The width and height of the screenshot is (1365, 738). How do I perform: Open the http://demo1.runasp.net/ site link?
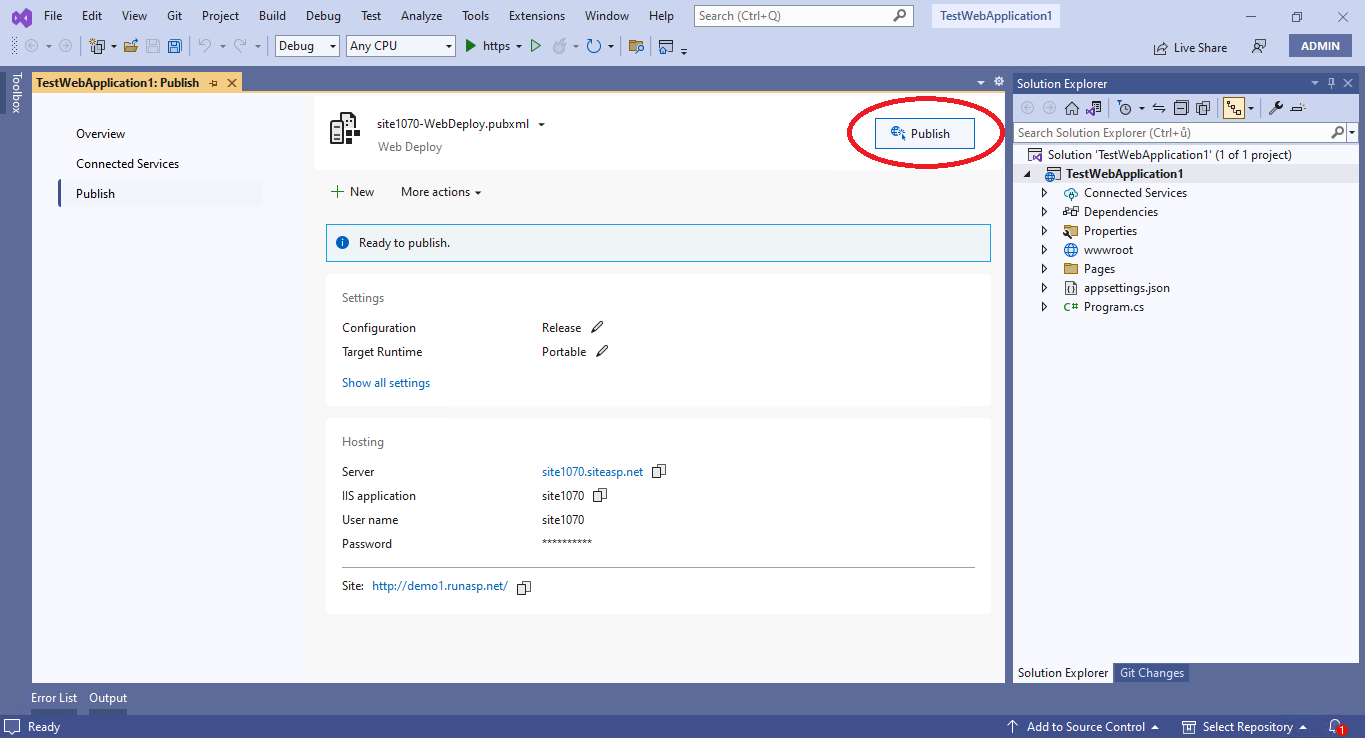[x=440, y=587]
